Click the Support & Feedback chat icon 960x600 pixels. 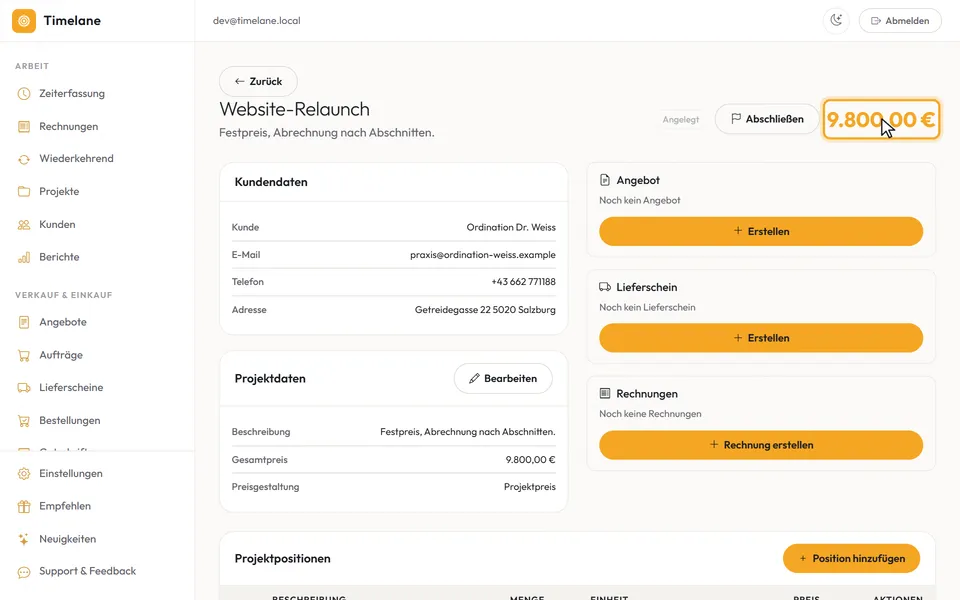click(24, 572)
